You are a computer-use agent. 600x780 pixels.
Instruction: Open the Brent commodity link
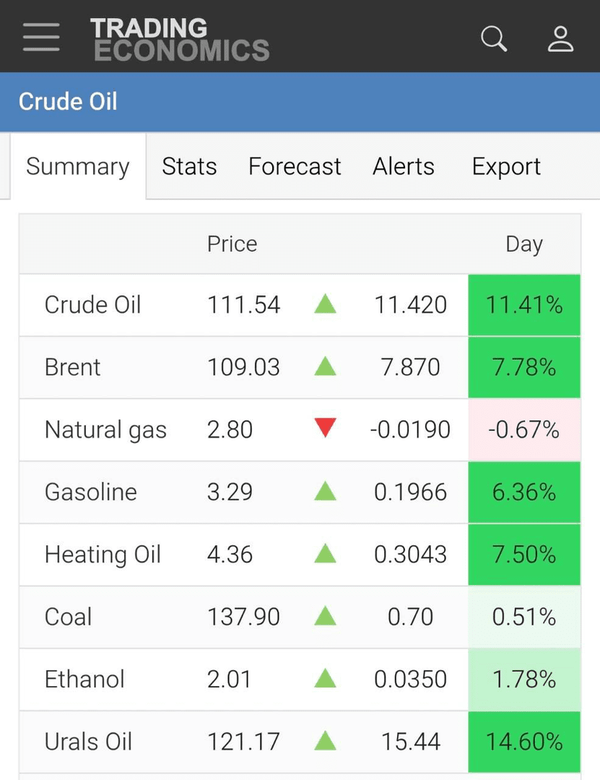(x=73, y=367)
